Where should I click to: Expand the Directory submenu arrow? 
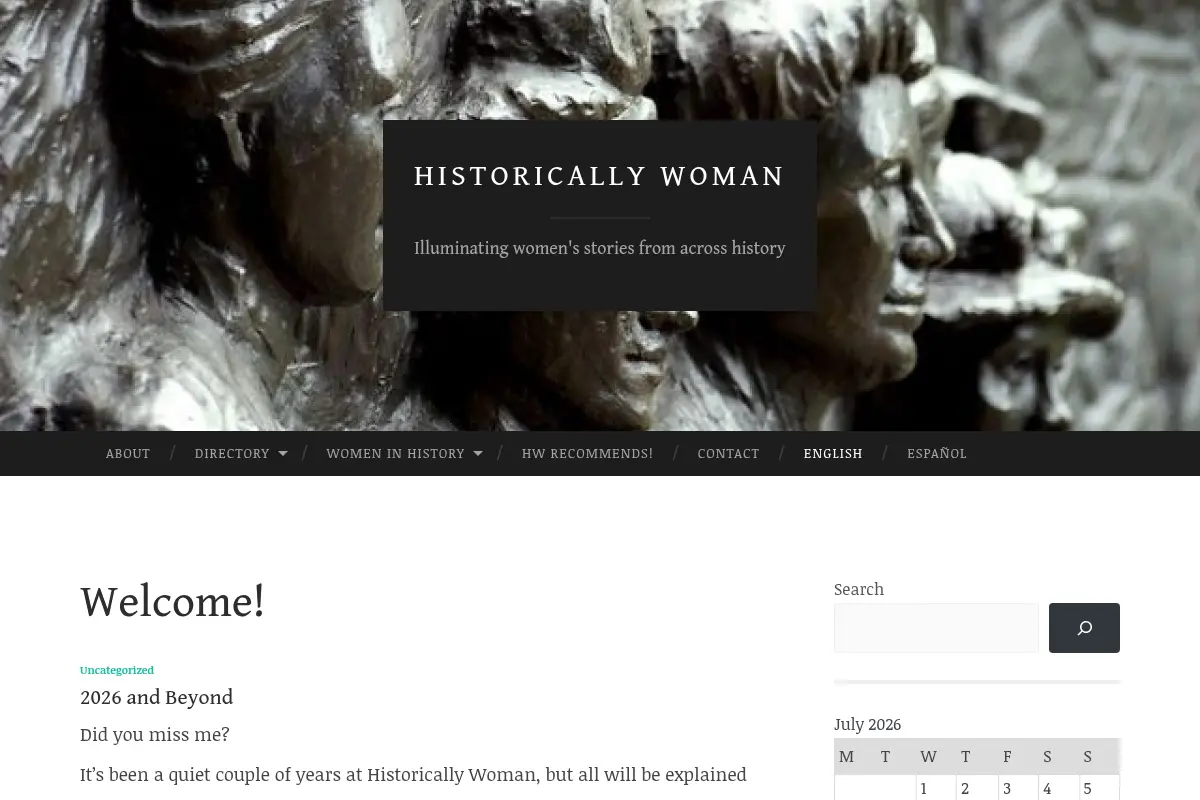click(283, 454)
